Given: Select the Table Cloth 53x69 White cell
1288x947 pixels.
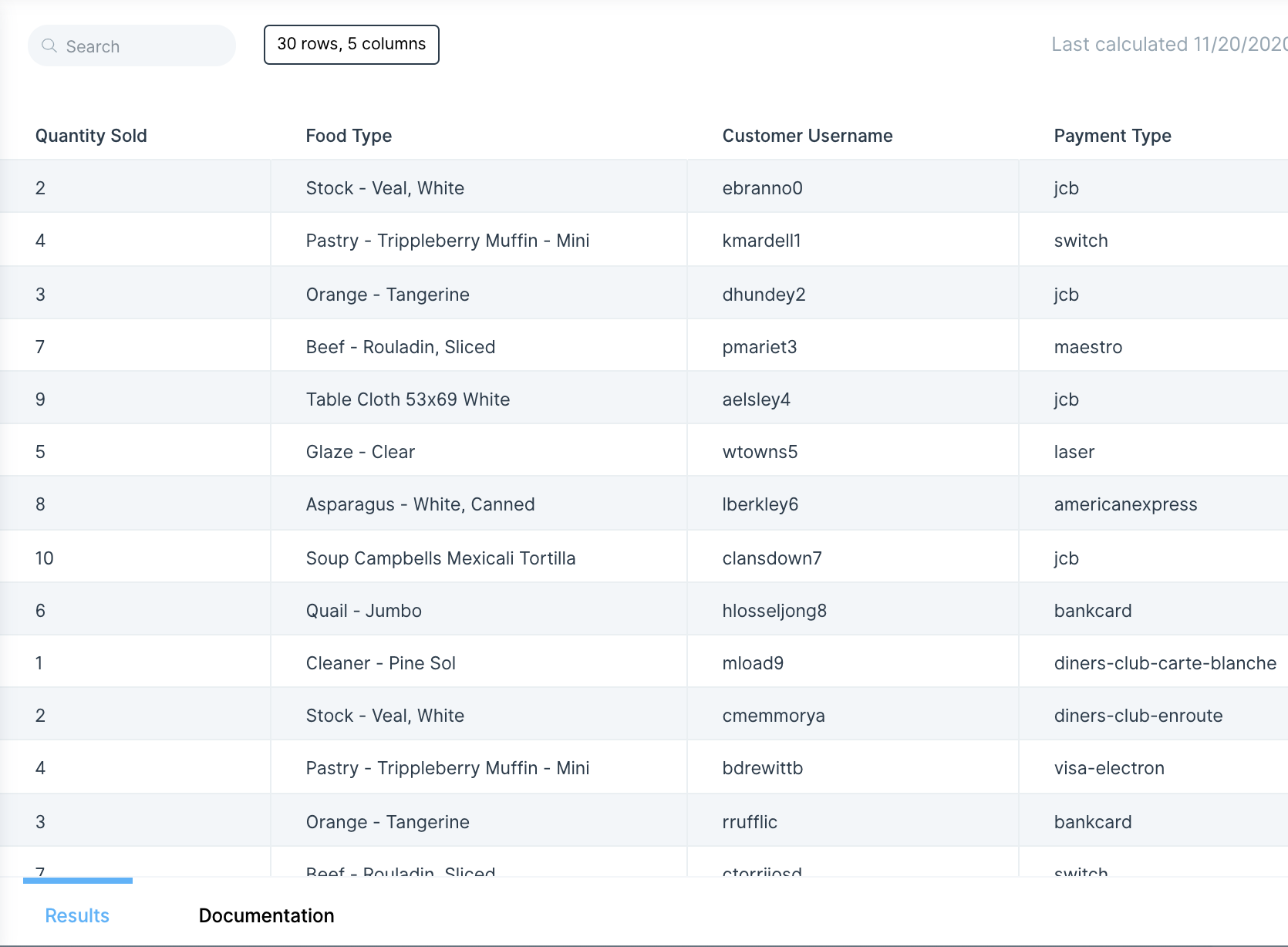Looking at the screenshot, I should [407, 399].
